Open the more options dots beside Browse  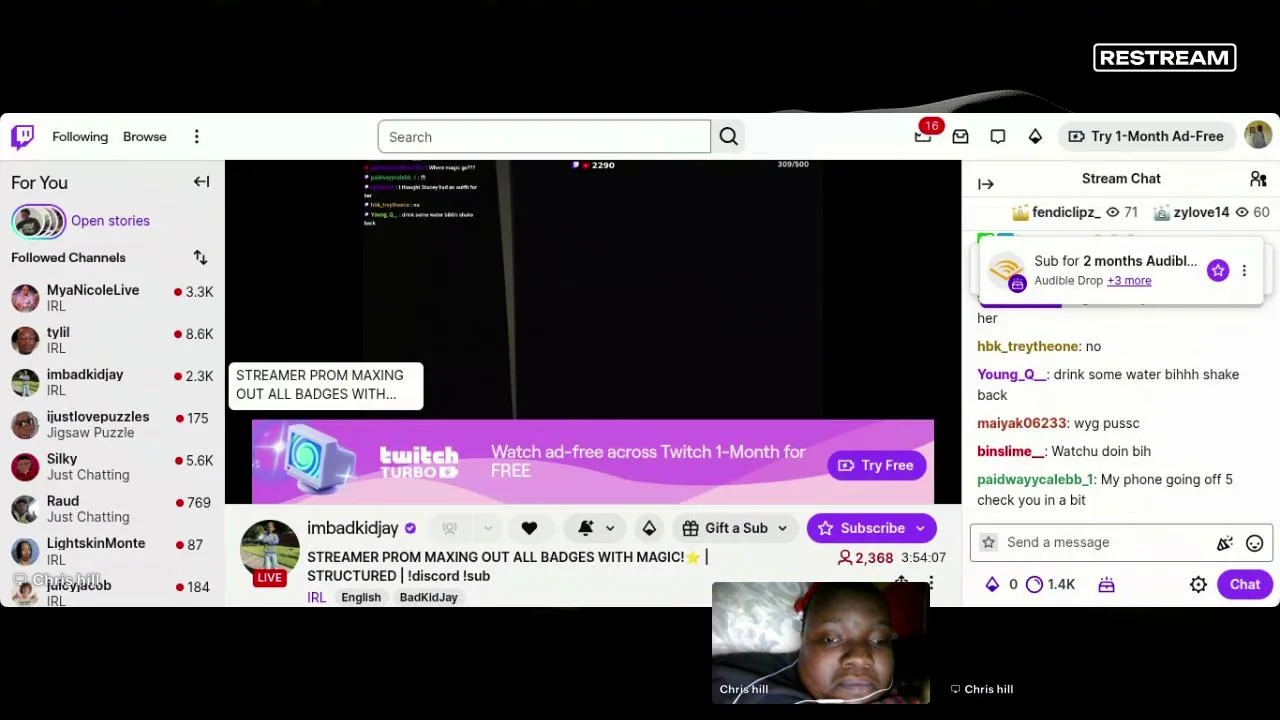click(196, 136)
